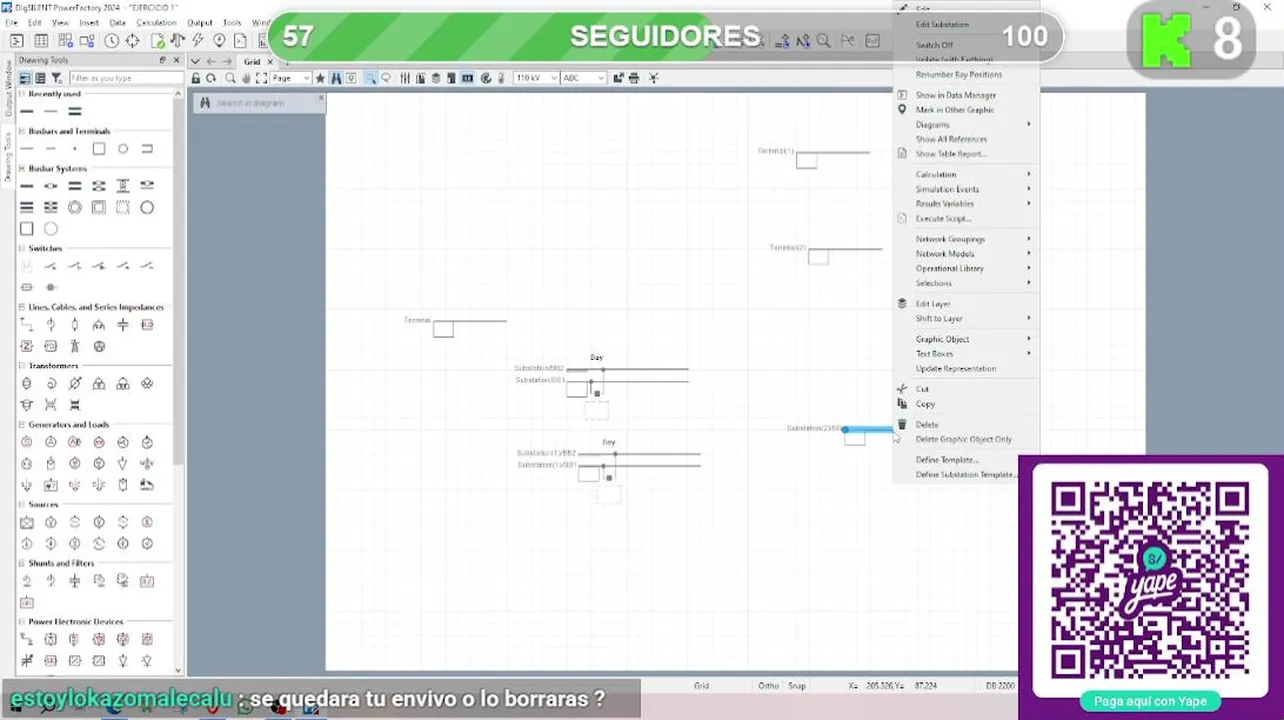Image resolution: width=1284 pixels, height=720 pixels.
Task: Switch to the Grid diagram tab
Action: 252,62
